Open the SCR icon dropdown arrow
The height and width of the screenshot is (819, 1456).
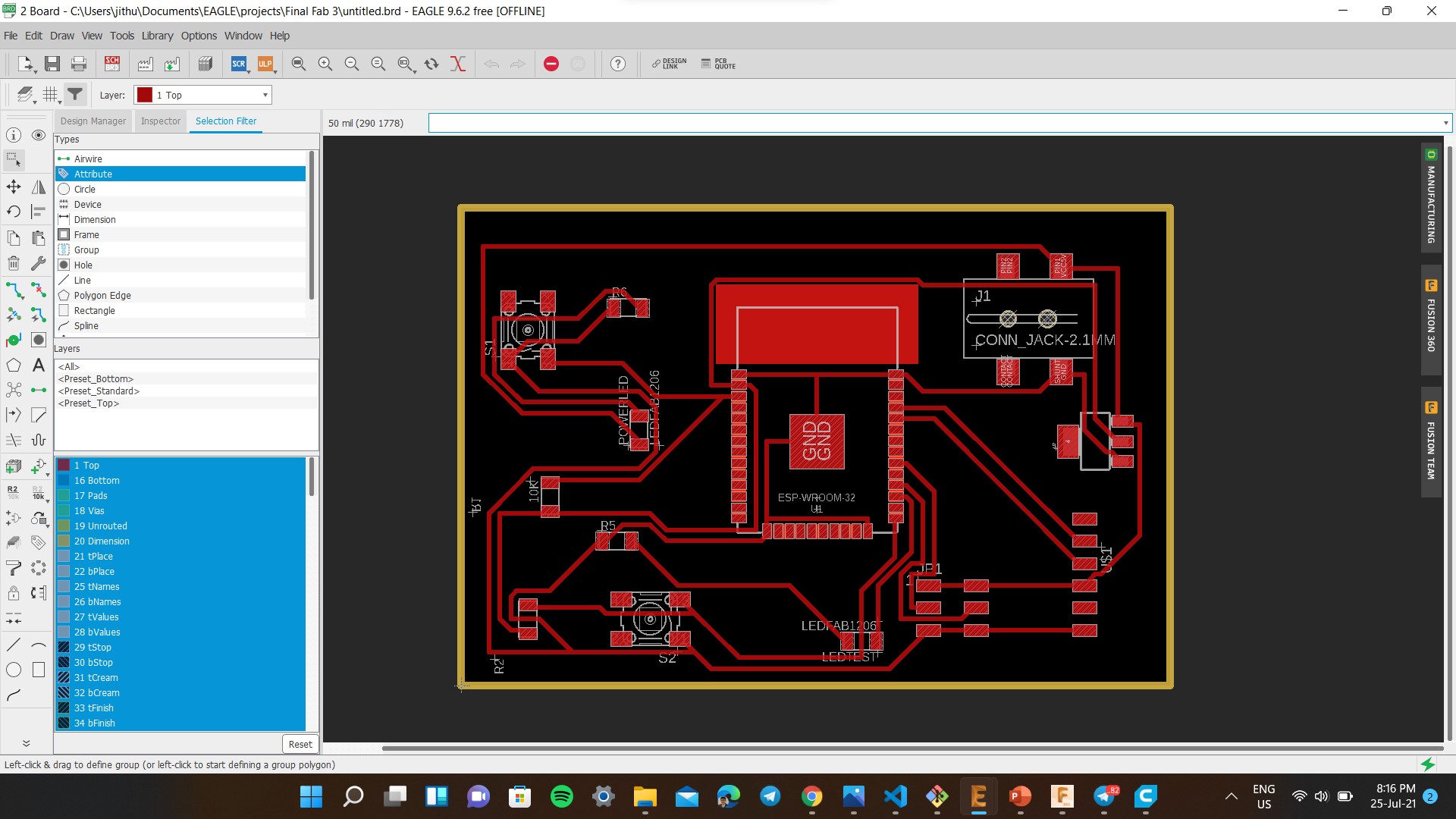[x=249, y=71]
